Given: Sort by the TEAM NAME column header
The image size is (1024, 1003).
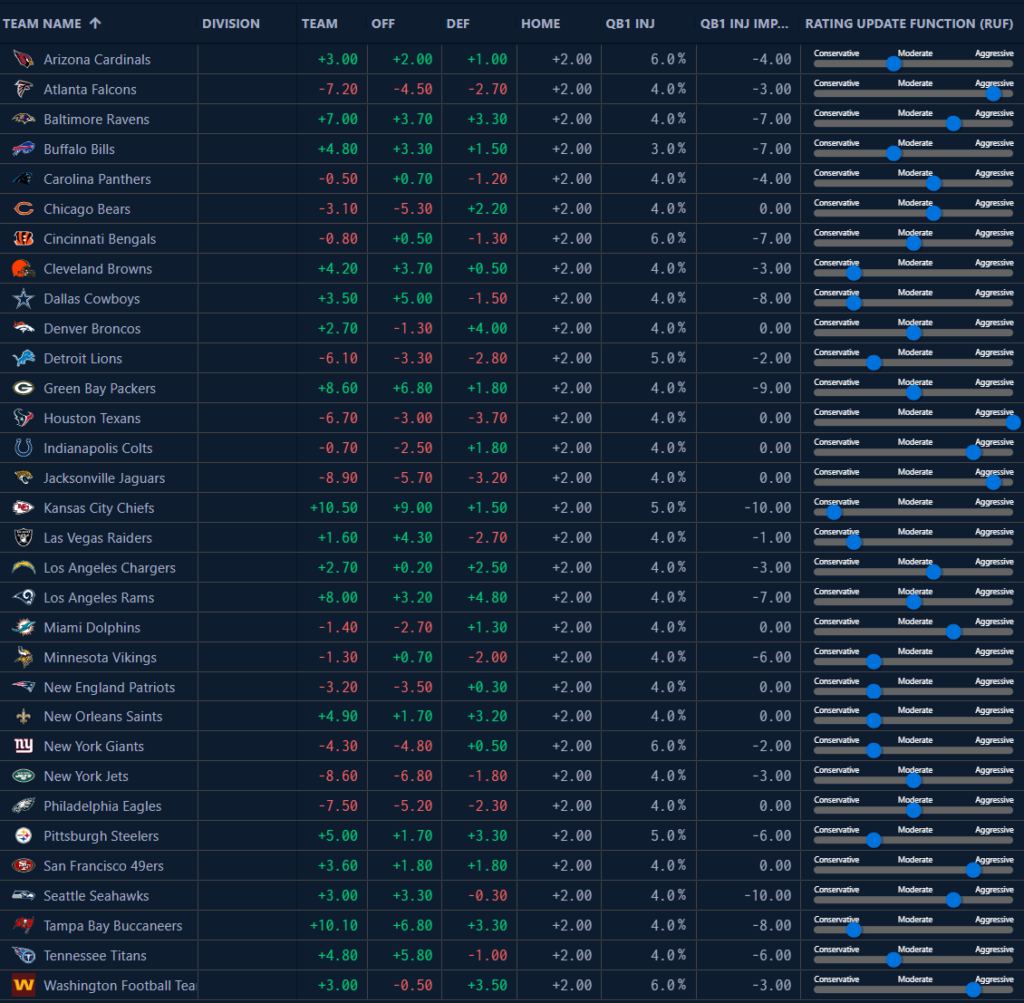Looking at the screenshot, I should click(x=42, y=24).
